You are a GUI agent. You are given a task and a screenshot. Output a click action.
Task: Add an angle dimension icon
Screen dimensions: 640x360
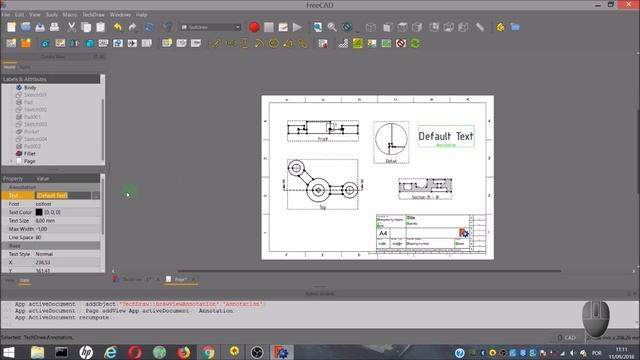tap(288, 43)
